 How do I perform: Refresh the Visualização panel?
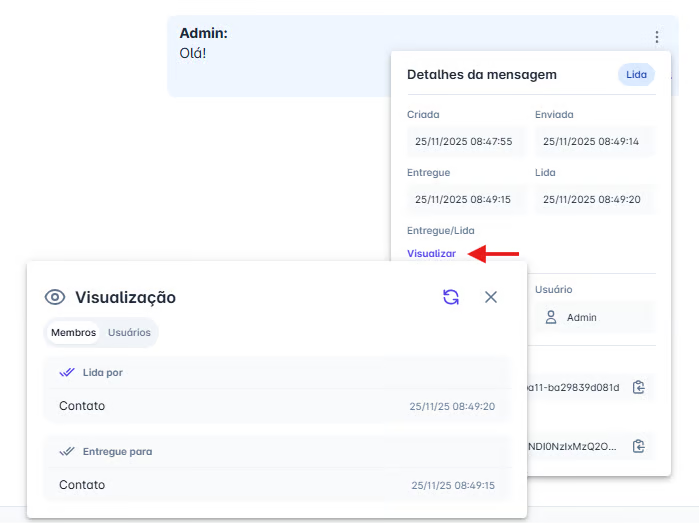(451, 297)
